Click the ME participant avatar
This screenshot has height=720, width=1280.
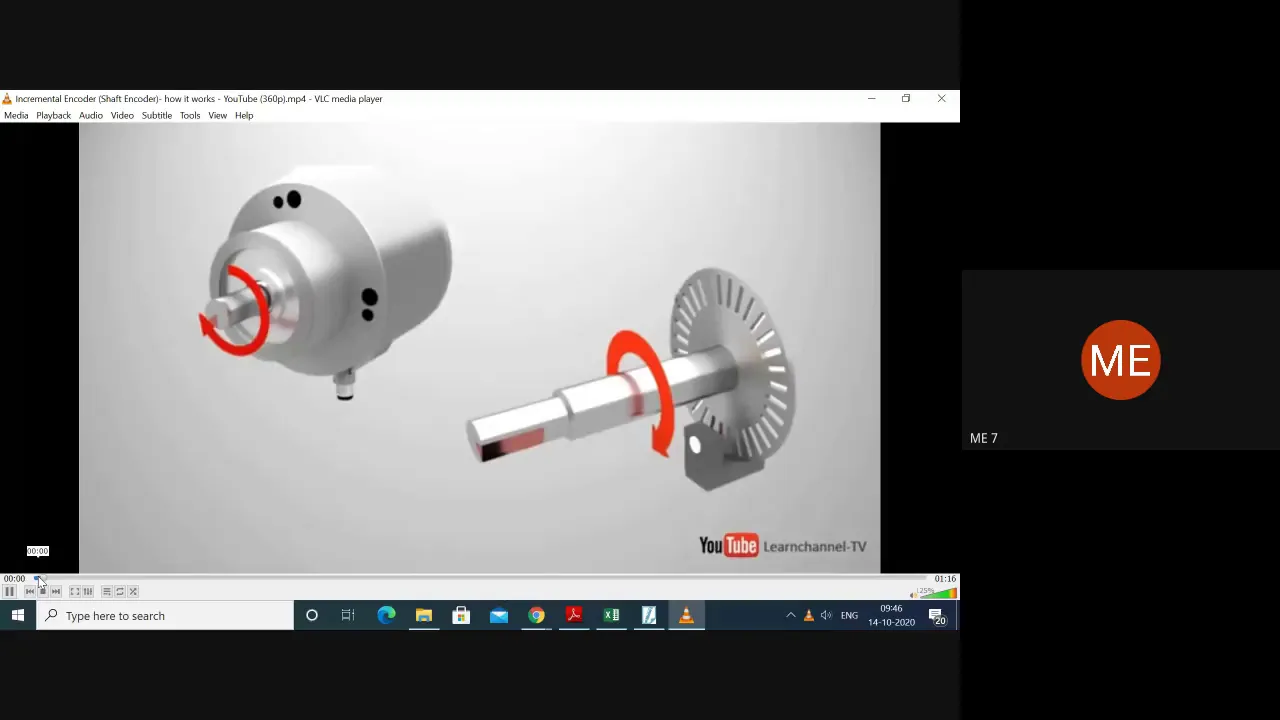pyautogui.click(x=1120, y=360)
